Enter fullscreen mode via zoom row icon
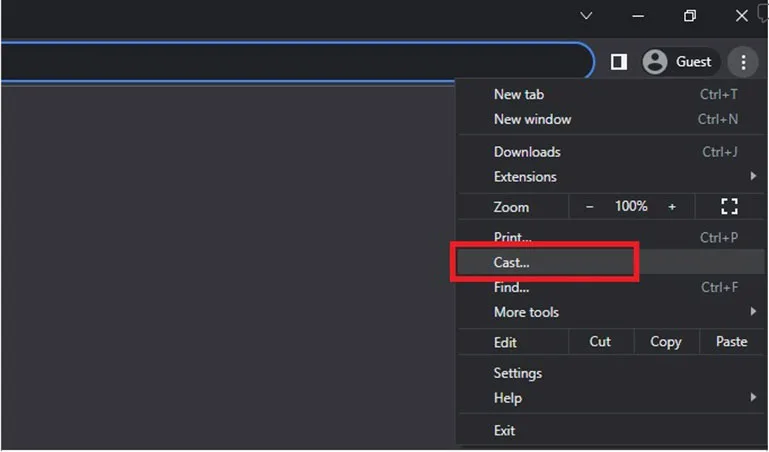Image resolution: width=769 pixels, height=452 pixels. coord(729,206)
